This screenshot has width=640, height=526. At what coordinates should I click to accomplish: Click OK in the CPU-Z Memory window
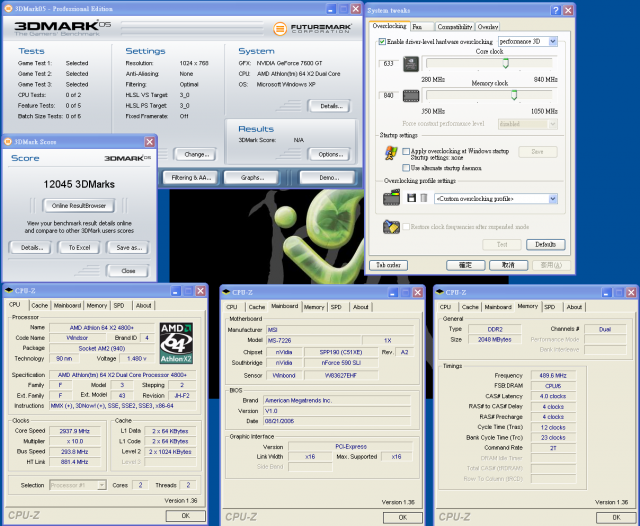pyautogui.click(x=616, y=517)
